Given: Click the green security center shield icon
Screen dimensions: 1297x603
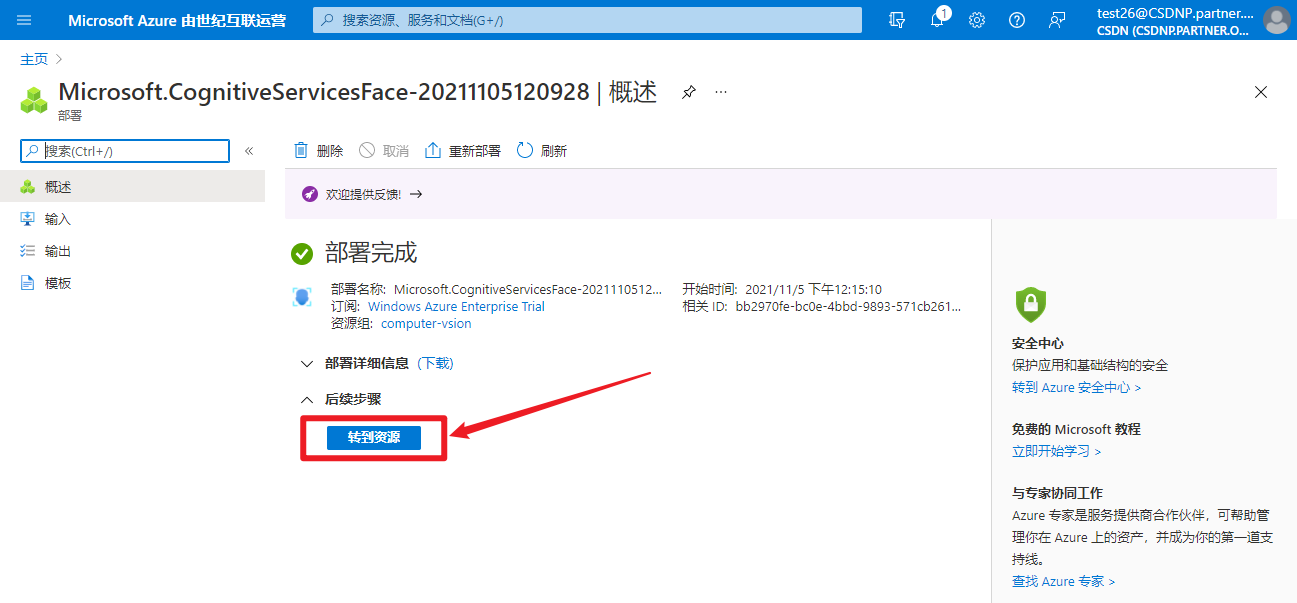Looking at the screenshot, I should pyautogui.click(x=1030, y=303).
